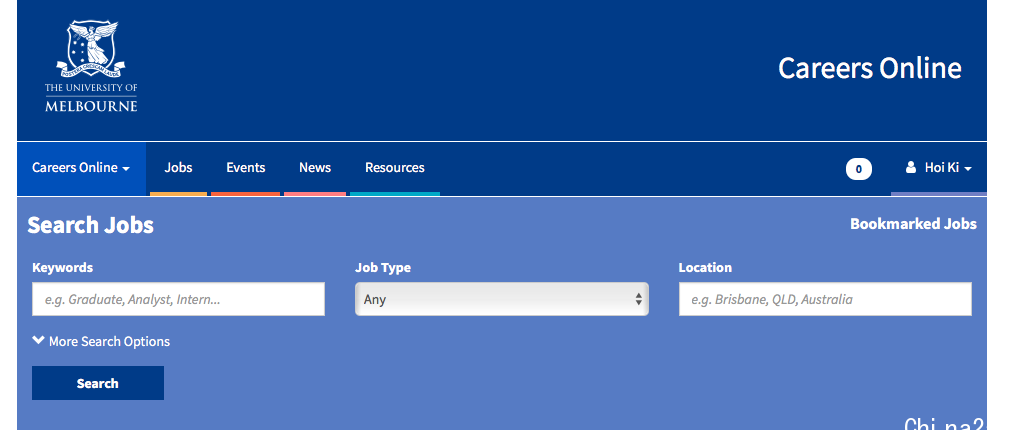Click the user profile icon beside Hoi Ki
Screen dimensions: 1015x440
point(911,168)
